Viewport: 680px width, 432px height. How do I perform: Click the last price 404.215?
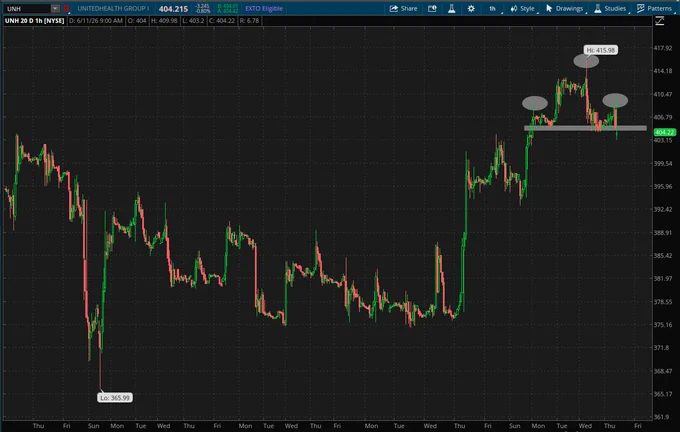[173, 9]
